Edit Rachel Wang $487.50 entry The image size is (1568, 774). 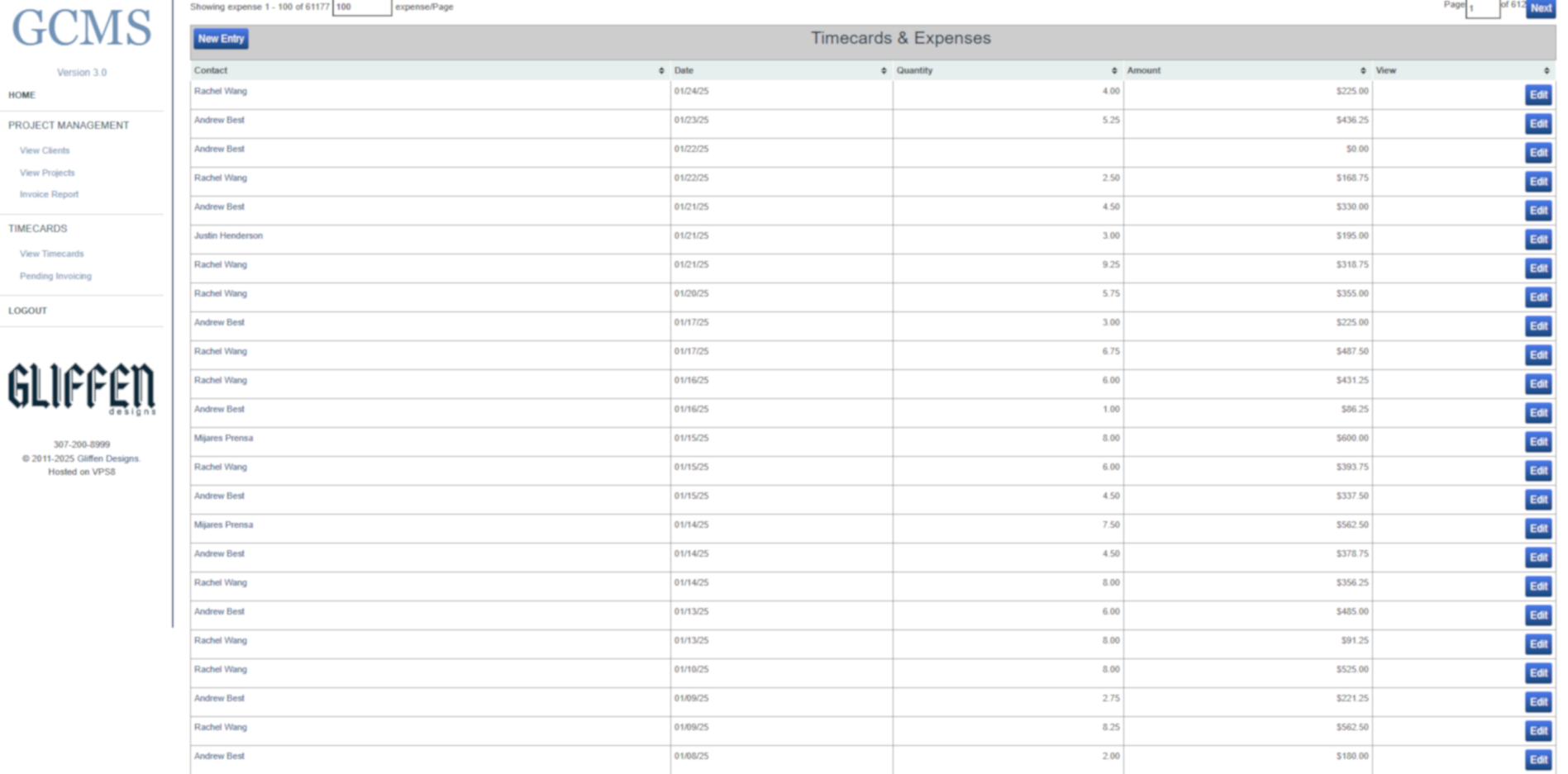pos(1538,355)
